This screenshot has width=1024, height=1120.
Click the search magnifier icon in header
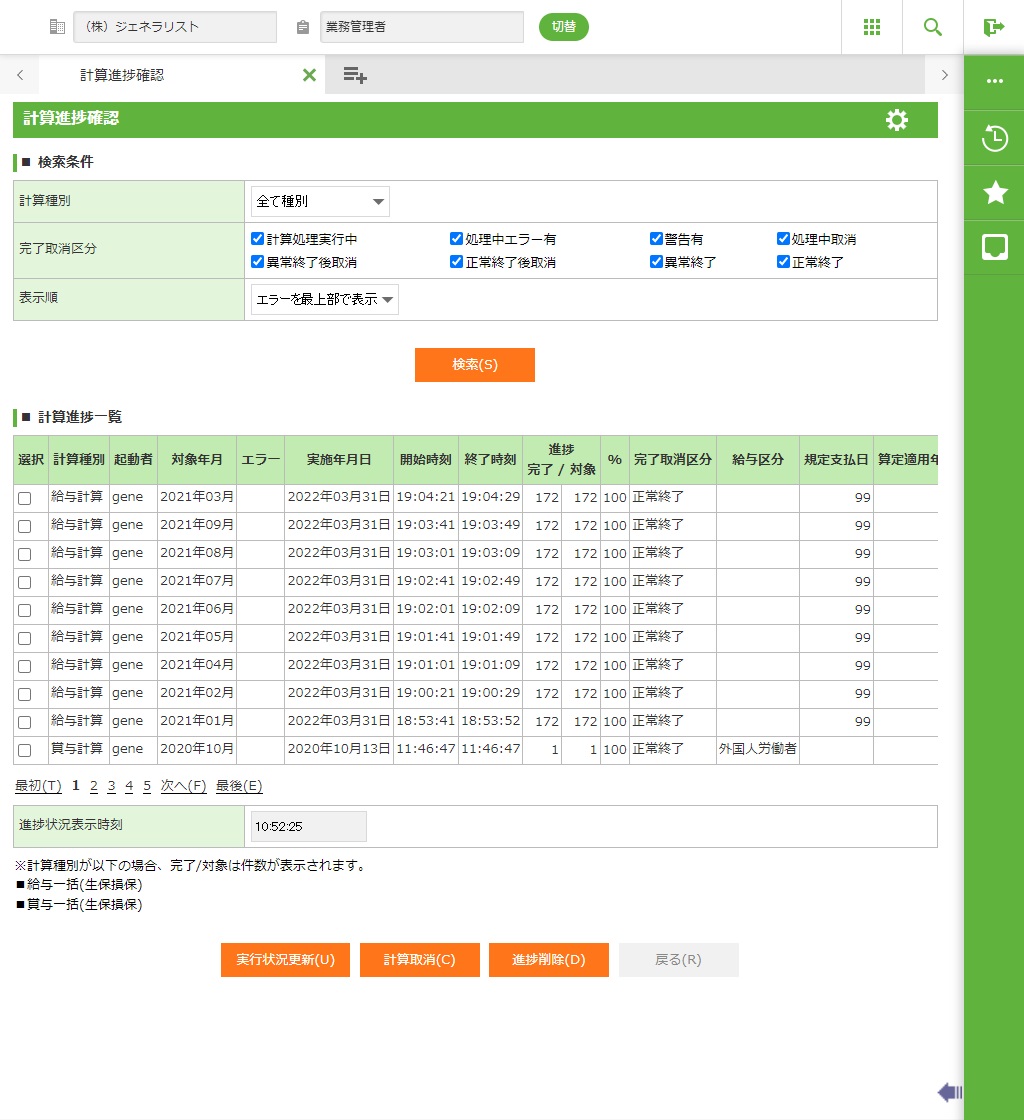tap(933, 27)
